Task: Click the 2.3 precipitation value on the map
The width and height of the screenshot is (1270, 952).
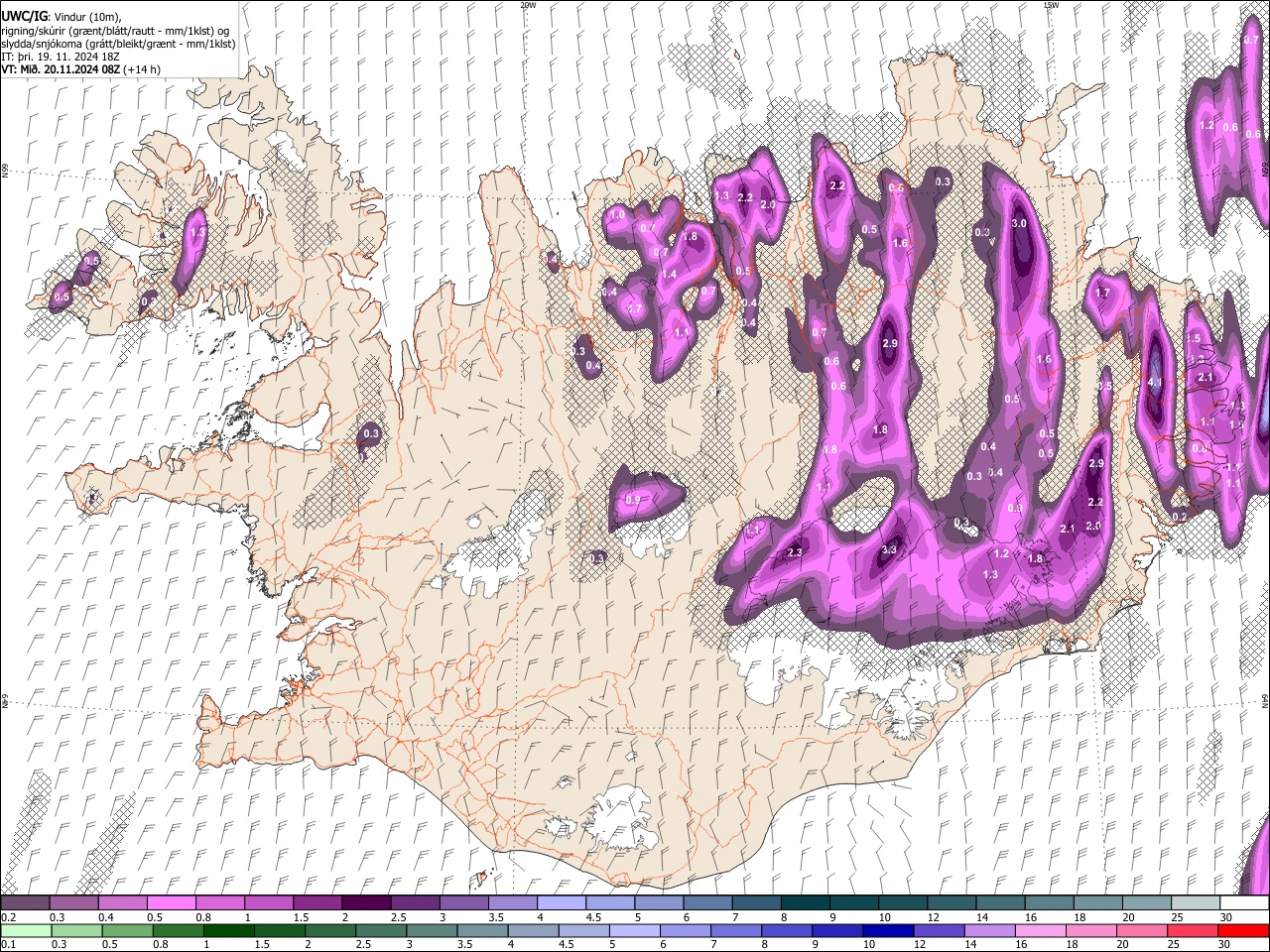Action: pos(794,552)
